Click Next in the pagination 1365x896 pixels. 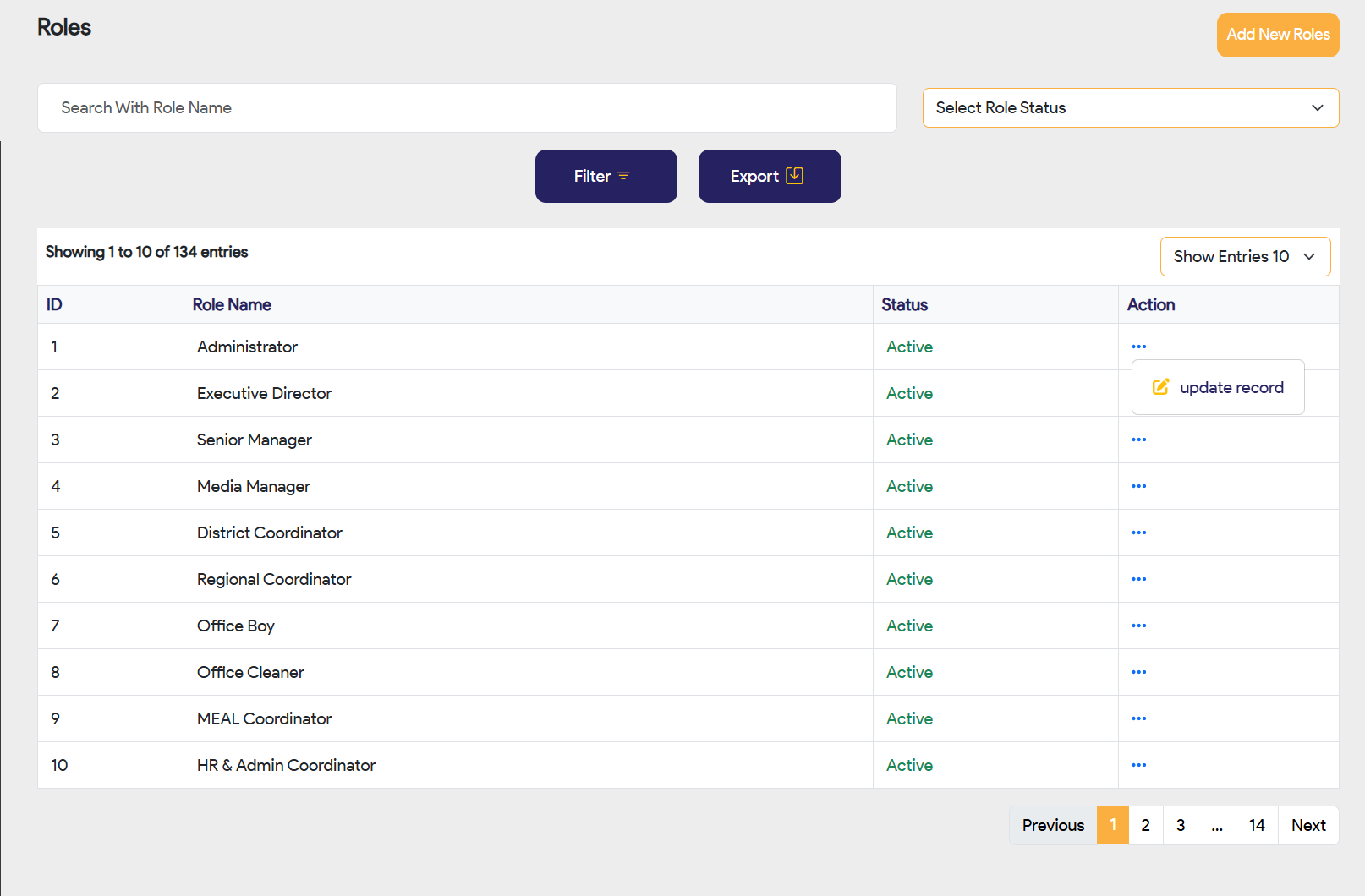(x=1307, y=825)
